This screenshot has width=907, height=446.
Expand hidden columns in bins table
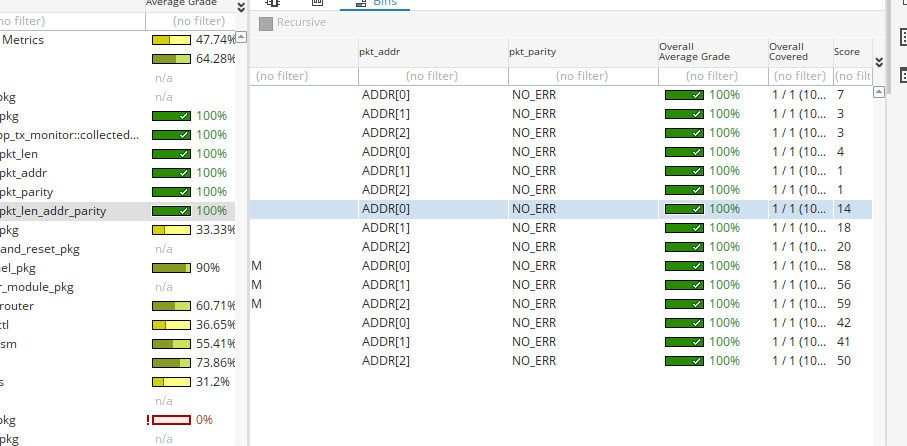point(879,62)
